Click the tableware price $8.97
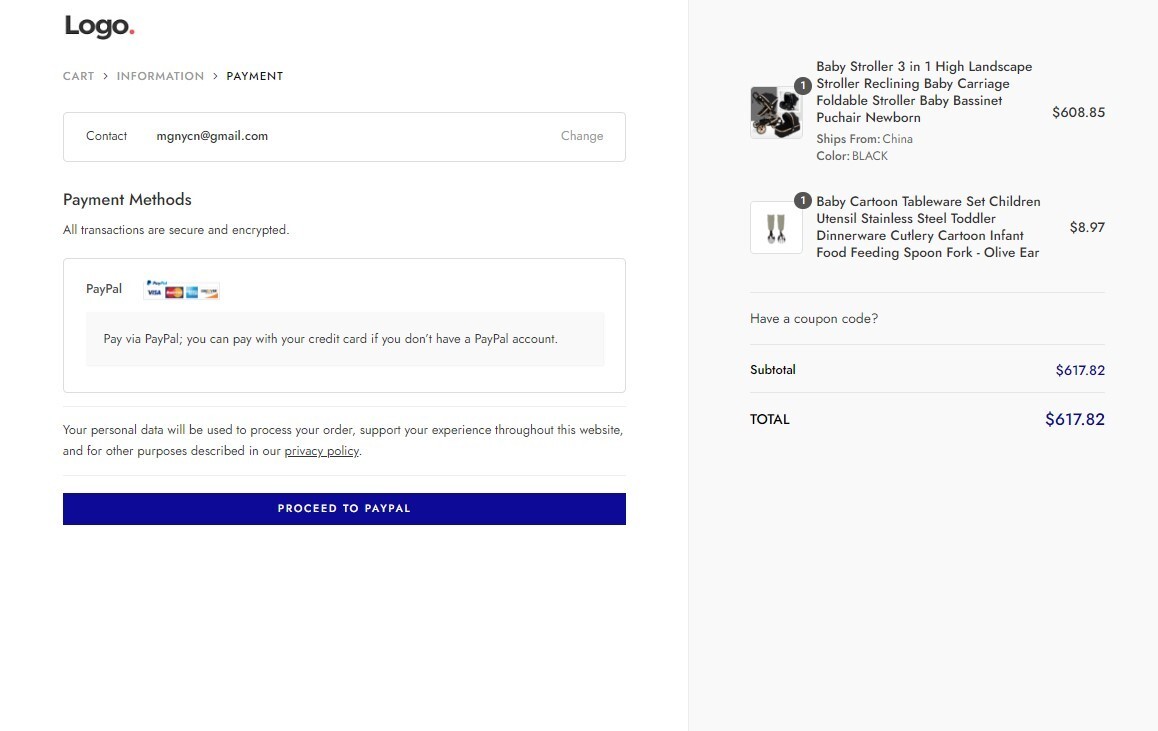The width and height of the screenshot is (1158, 731). [x=1087, y=227]
